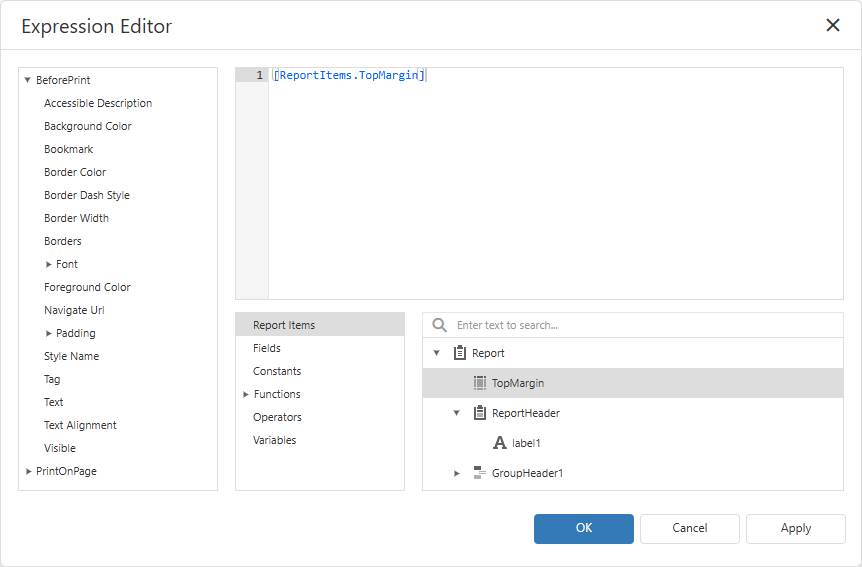Select the Report tree row label
This screenshot has height=567, width=862.
[488, 353]
